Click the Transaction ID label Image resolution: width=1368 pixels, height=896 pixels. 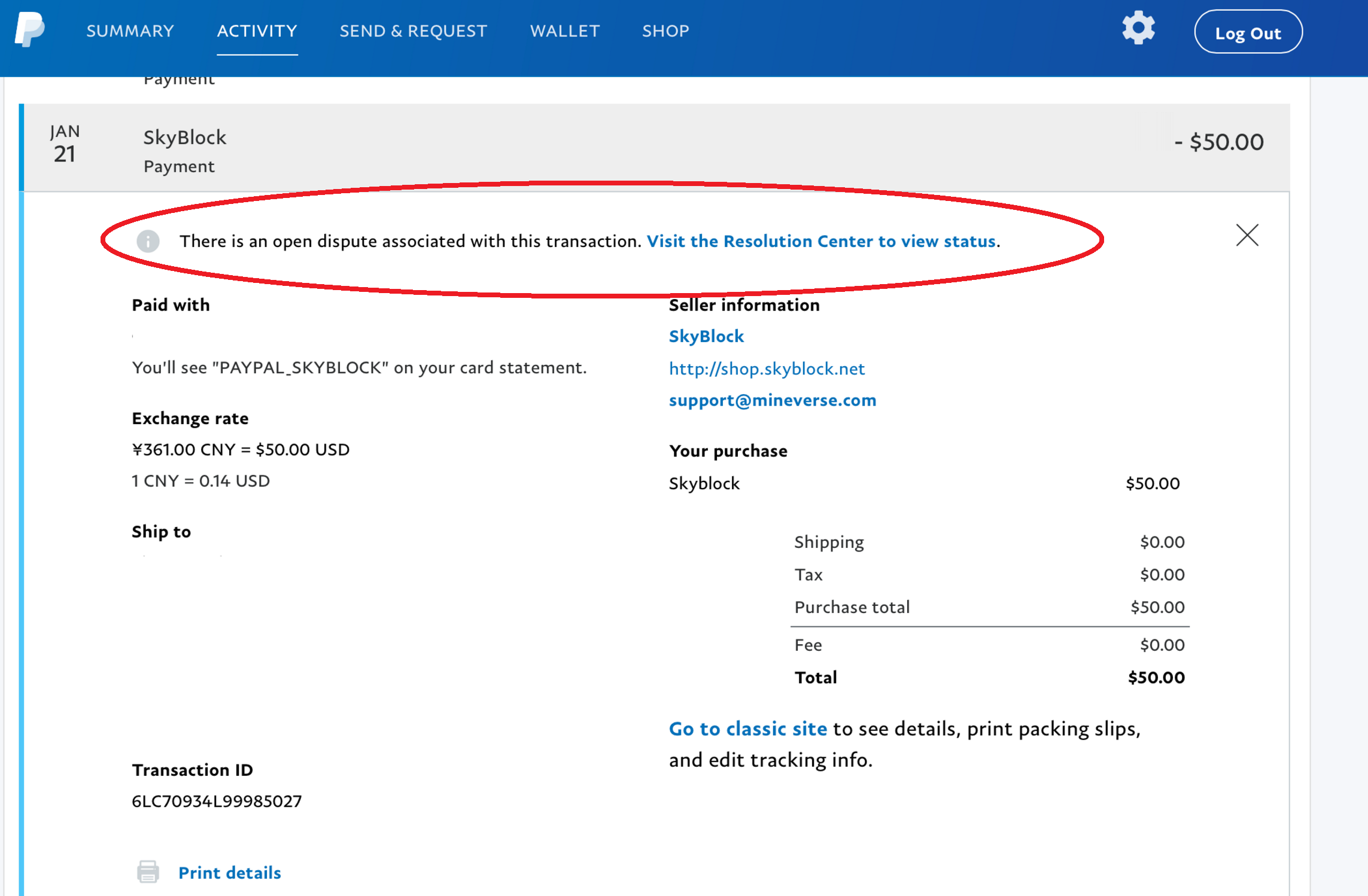click(192, 770)
